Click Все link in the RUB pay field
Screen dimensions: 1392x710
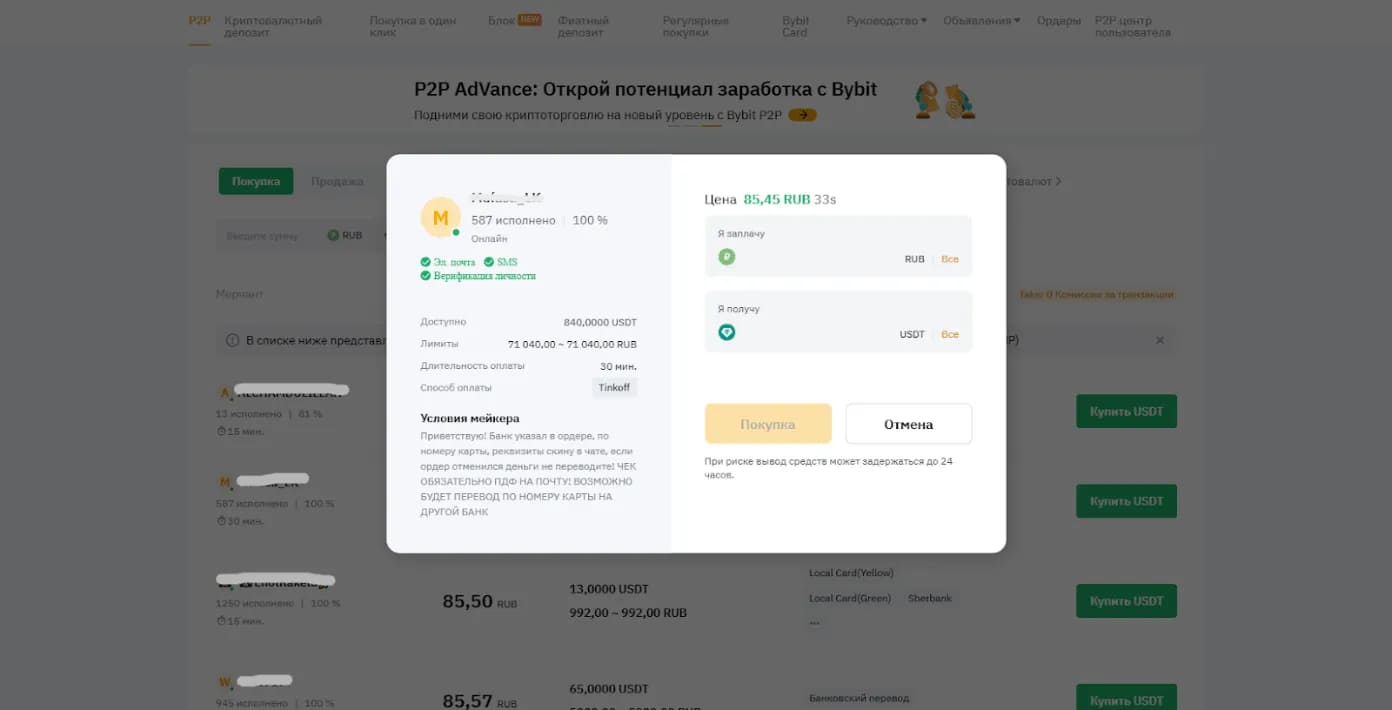tap(950, 259)
